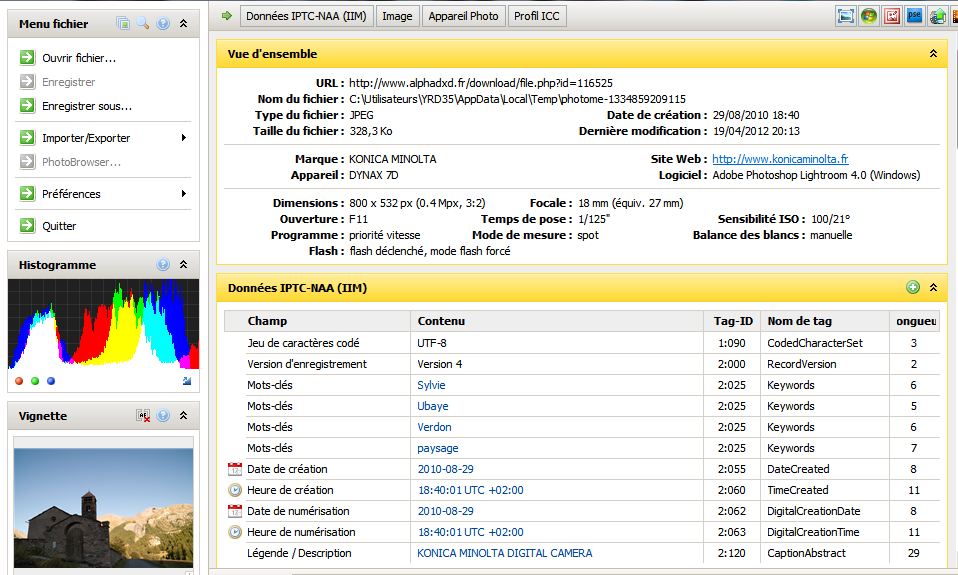
Task: Collapse the Histogramme panel
Action: (183, 265)
